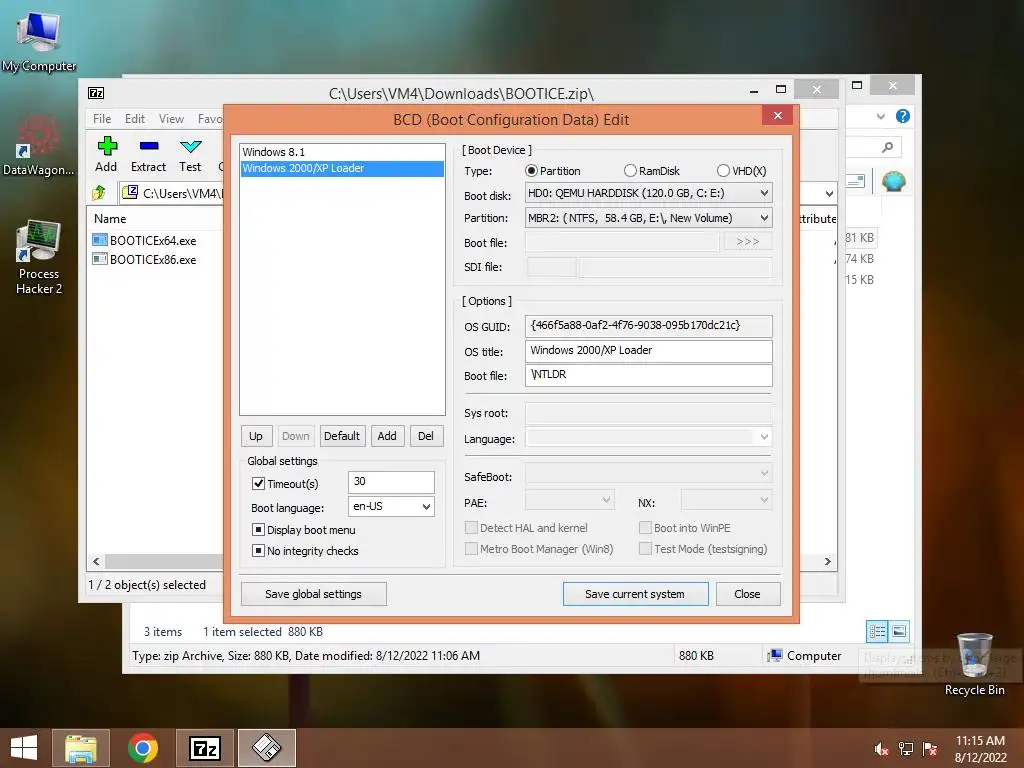Set entry as Default
Screen dimensions: 1024x768
coord(342,436)
